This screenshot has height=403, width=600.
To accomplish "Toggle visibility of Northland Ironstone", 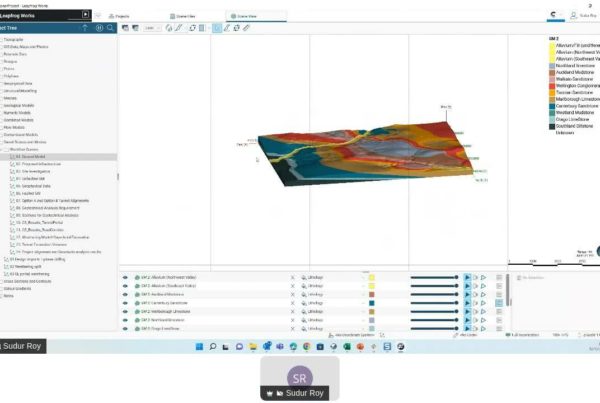I will point(125,320).
